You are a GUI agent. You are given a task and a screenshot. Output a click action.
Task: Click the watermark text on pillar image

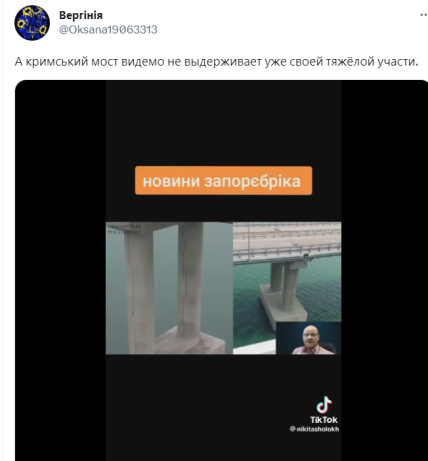coord(124,229)
